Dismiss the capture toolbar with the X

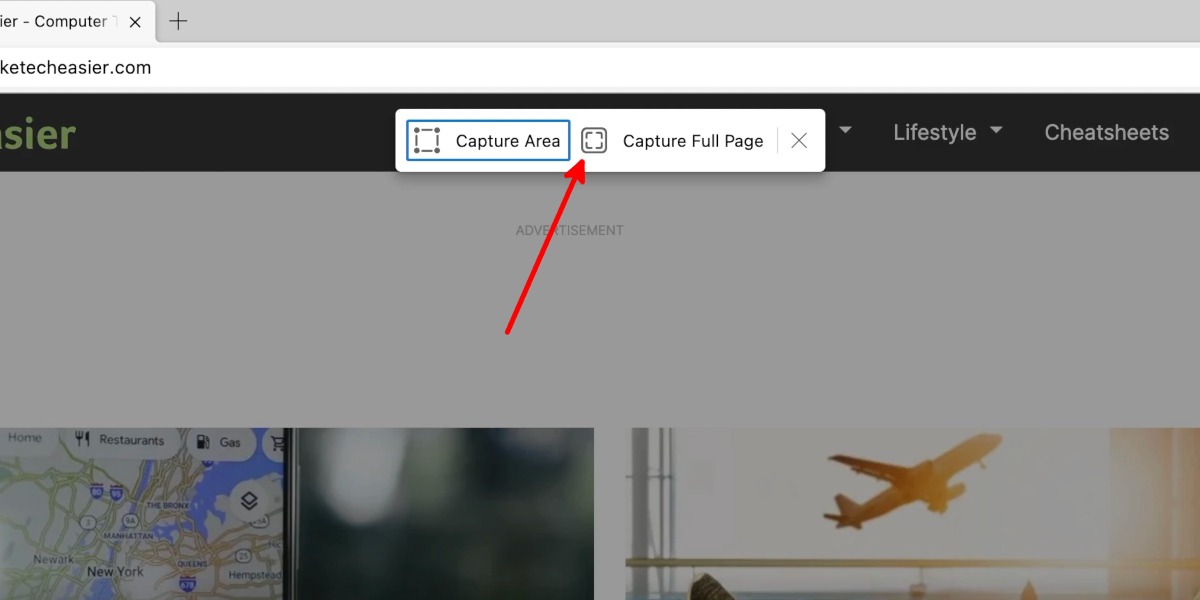[798, 140]
